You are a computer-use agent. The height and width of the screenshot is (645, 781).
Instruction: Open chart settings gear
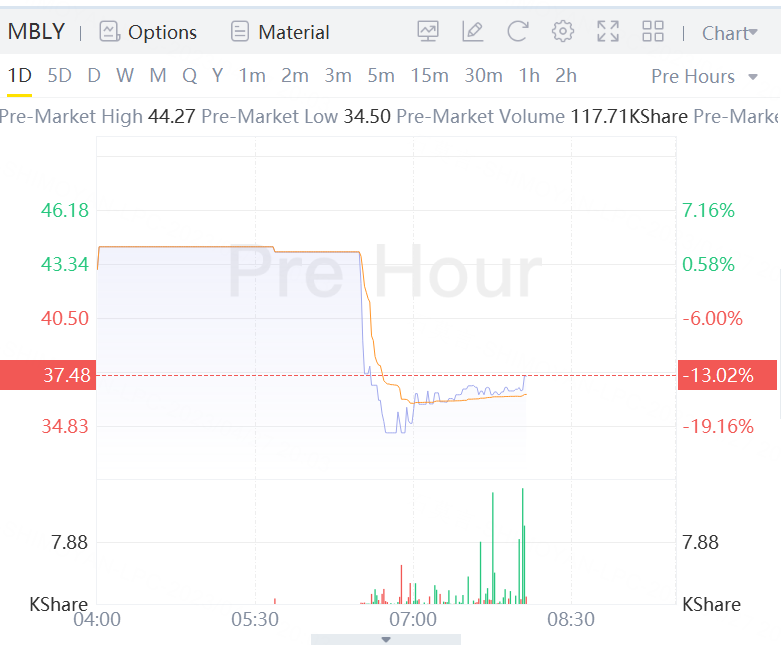563,32
